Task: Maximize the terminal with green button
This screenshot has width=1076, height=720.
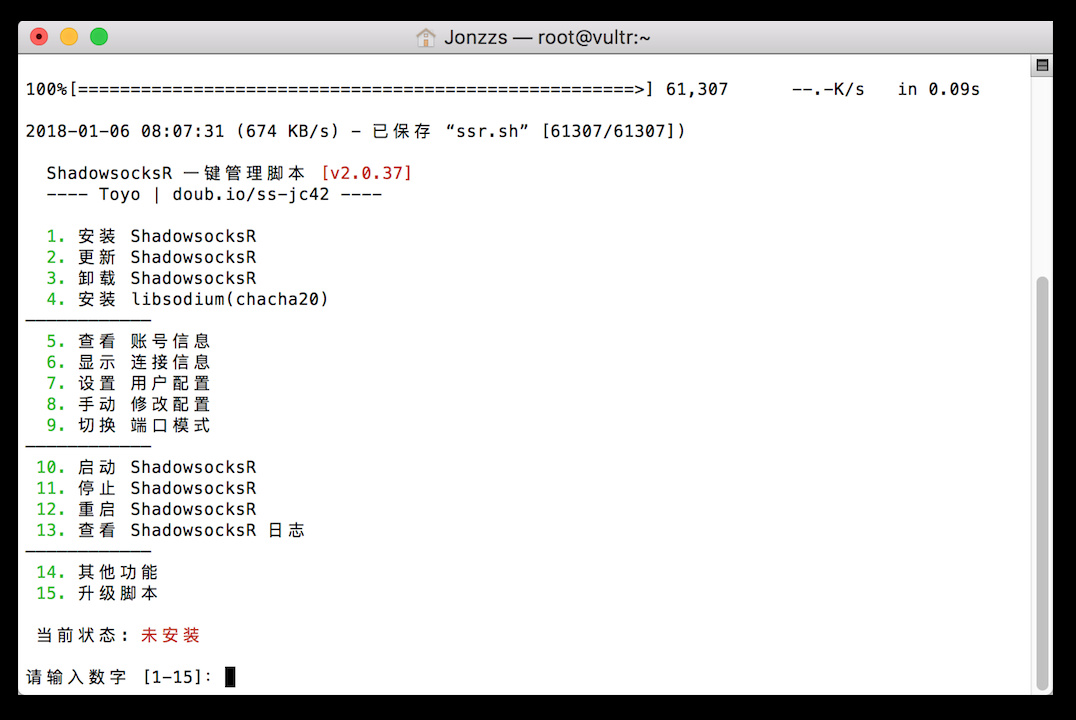Action: [99, 36]
